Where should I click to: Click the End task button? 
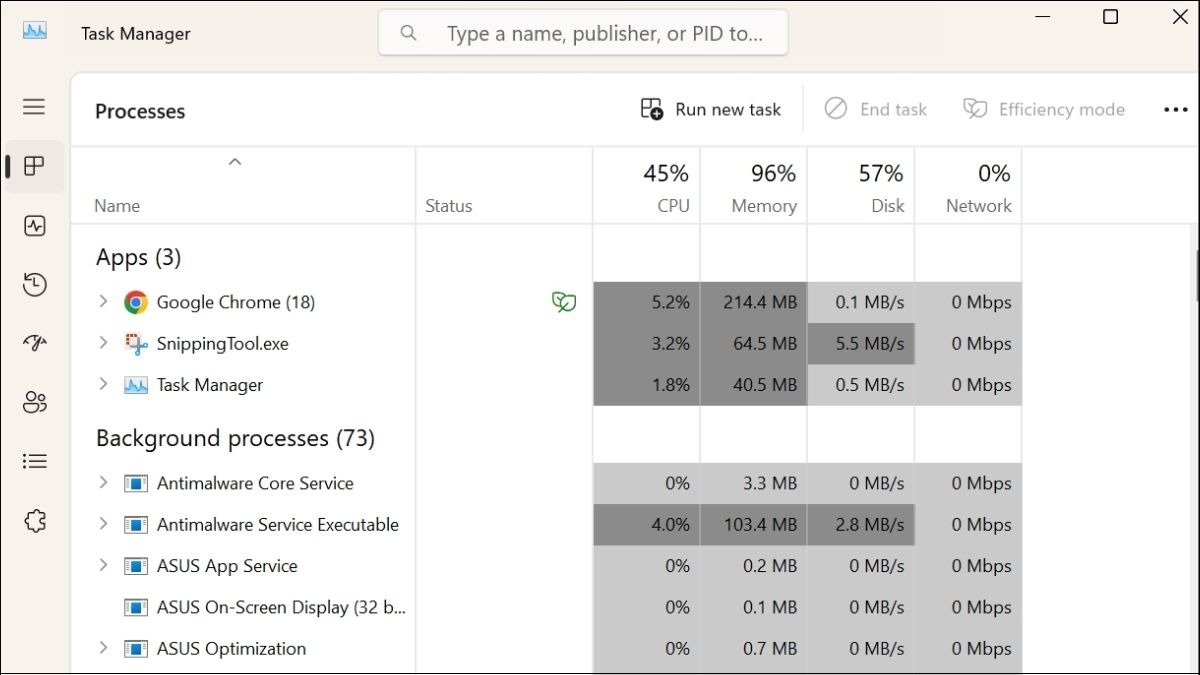[x=876, y=109]
